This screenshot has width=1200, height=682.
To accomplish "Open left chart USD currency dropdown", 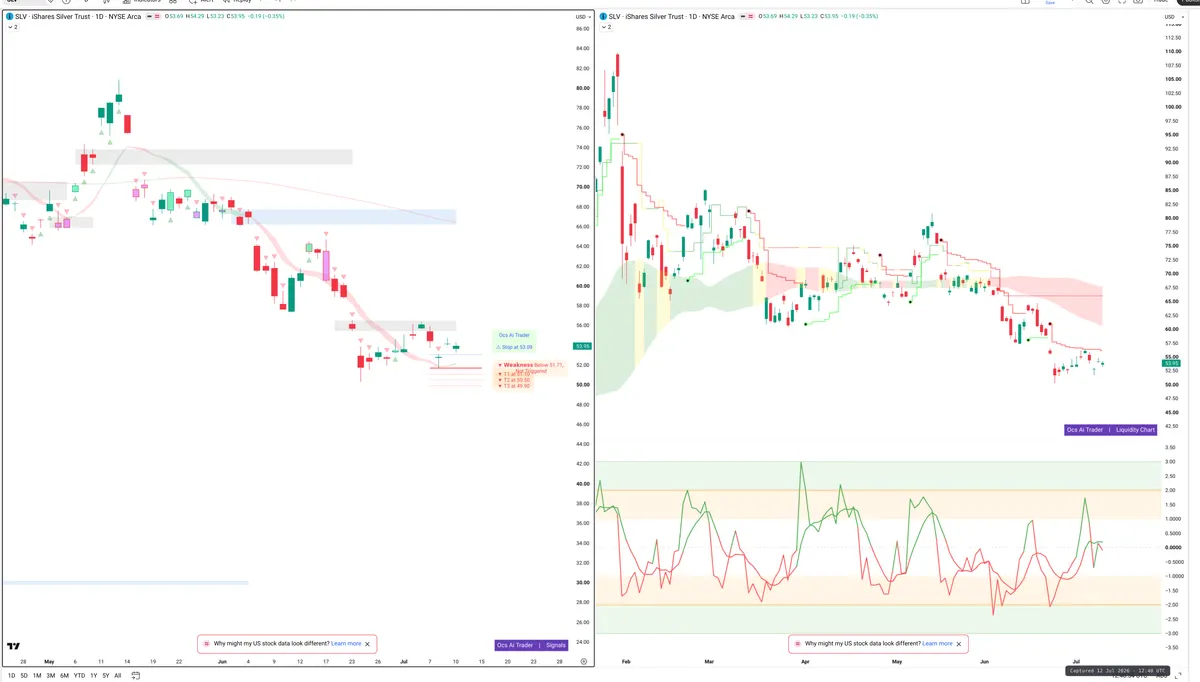I will pyautogui.click(x=582, y=17).
